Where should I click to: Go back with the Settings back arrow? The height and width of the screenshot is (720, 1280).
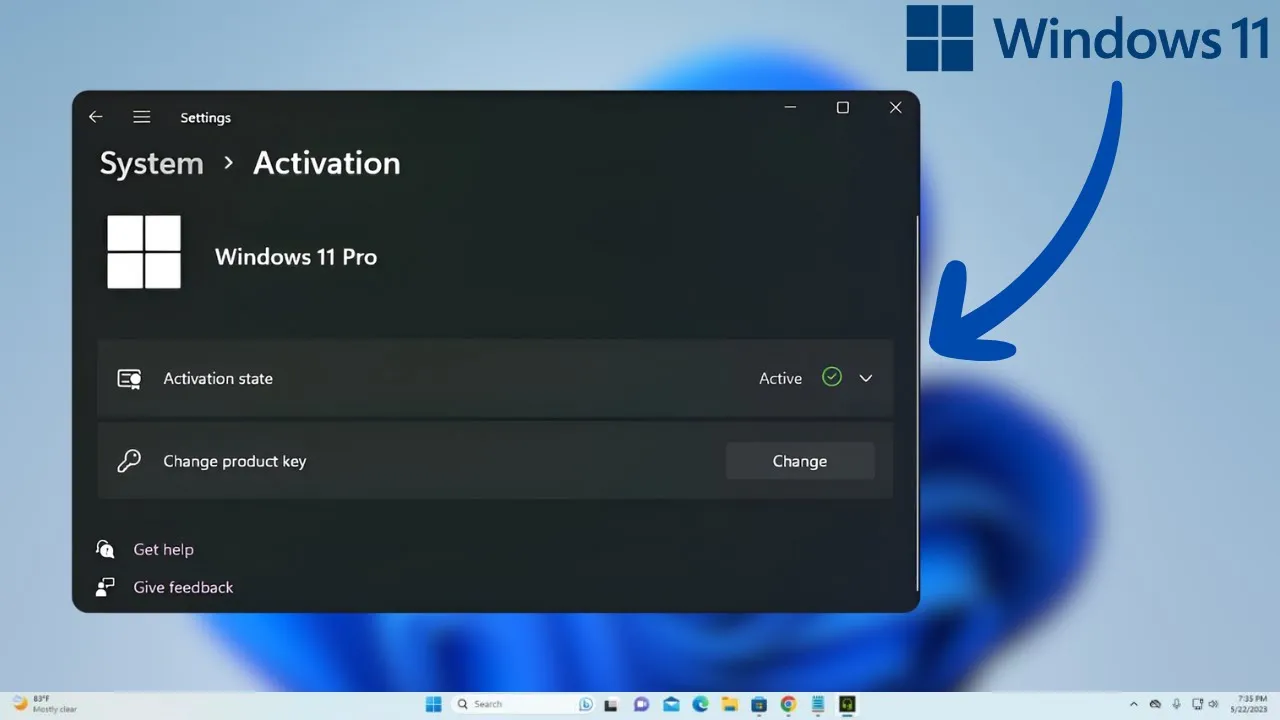click(96, 117)
